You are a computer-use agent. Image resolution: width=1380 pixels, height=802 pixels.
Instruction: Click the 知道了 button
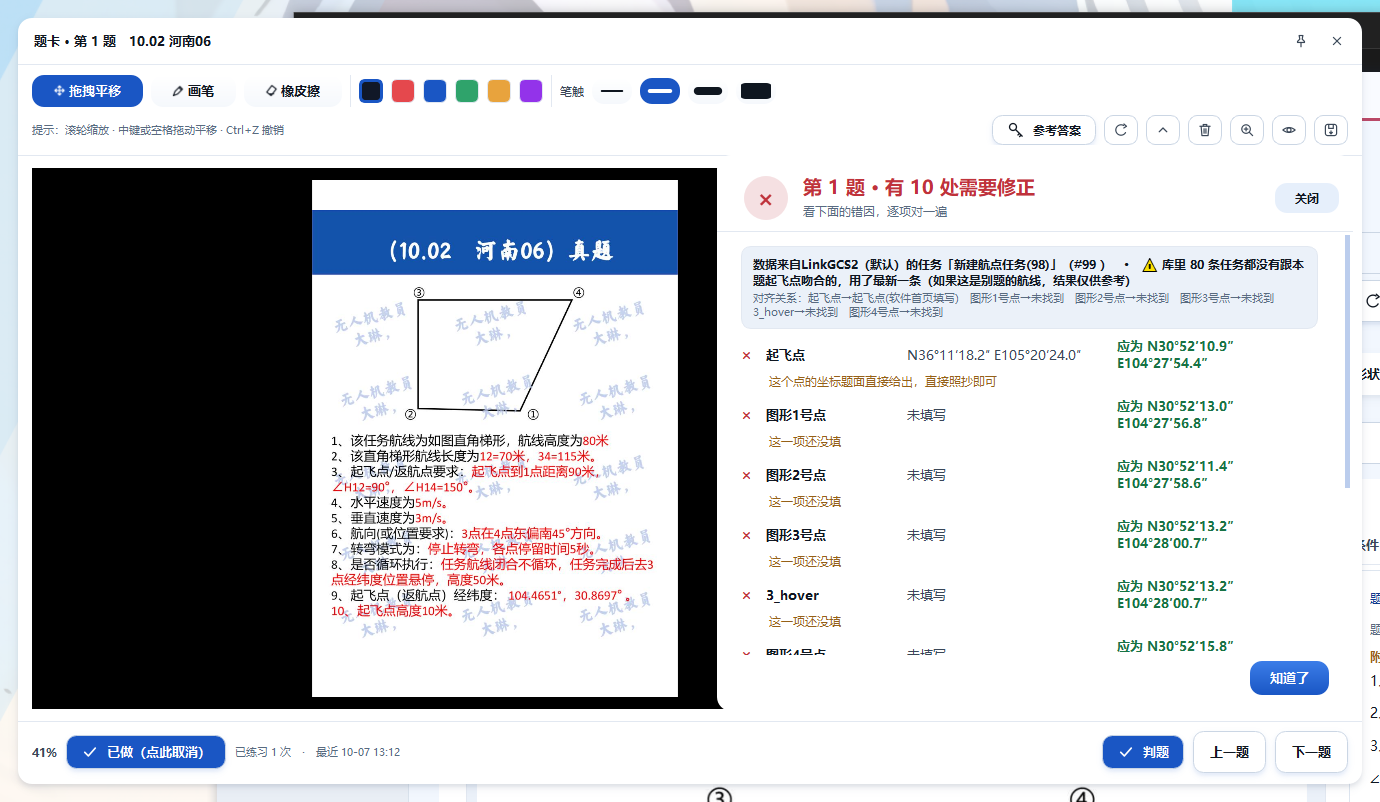[x=1289, y=678]
